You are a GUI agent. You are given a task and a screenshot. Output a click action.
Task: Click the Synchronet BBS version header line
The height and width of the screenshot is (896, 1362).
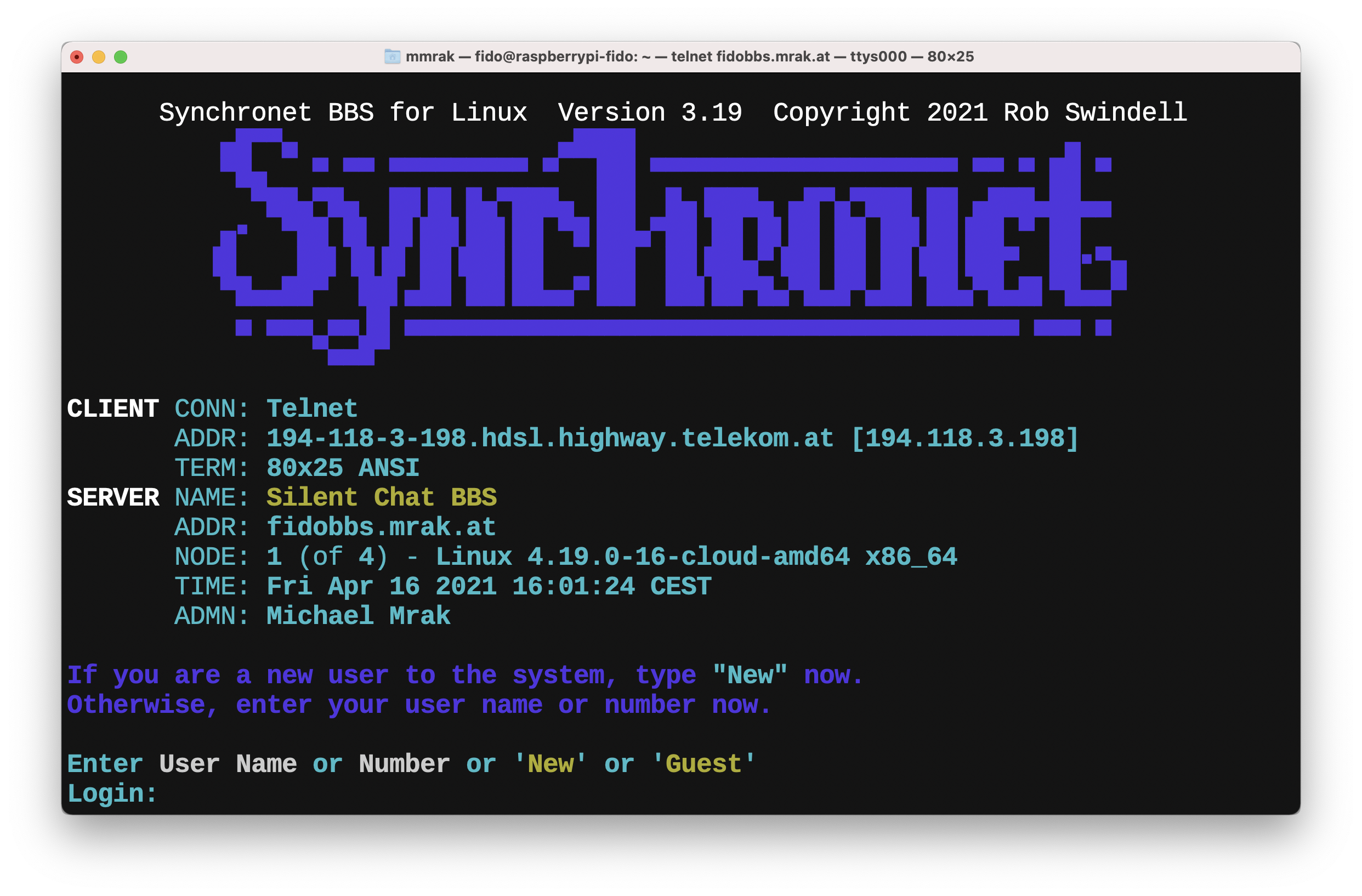[673, 112]
